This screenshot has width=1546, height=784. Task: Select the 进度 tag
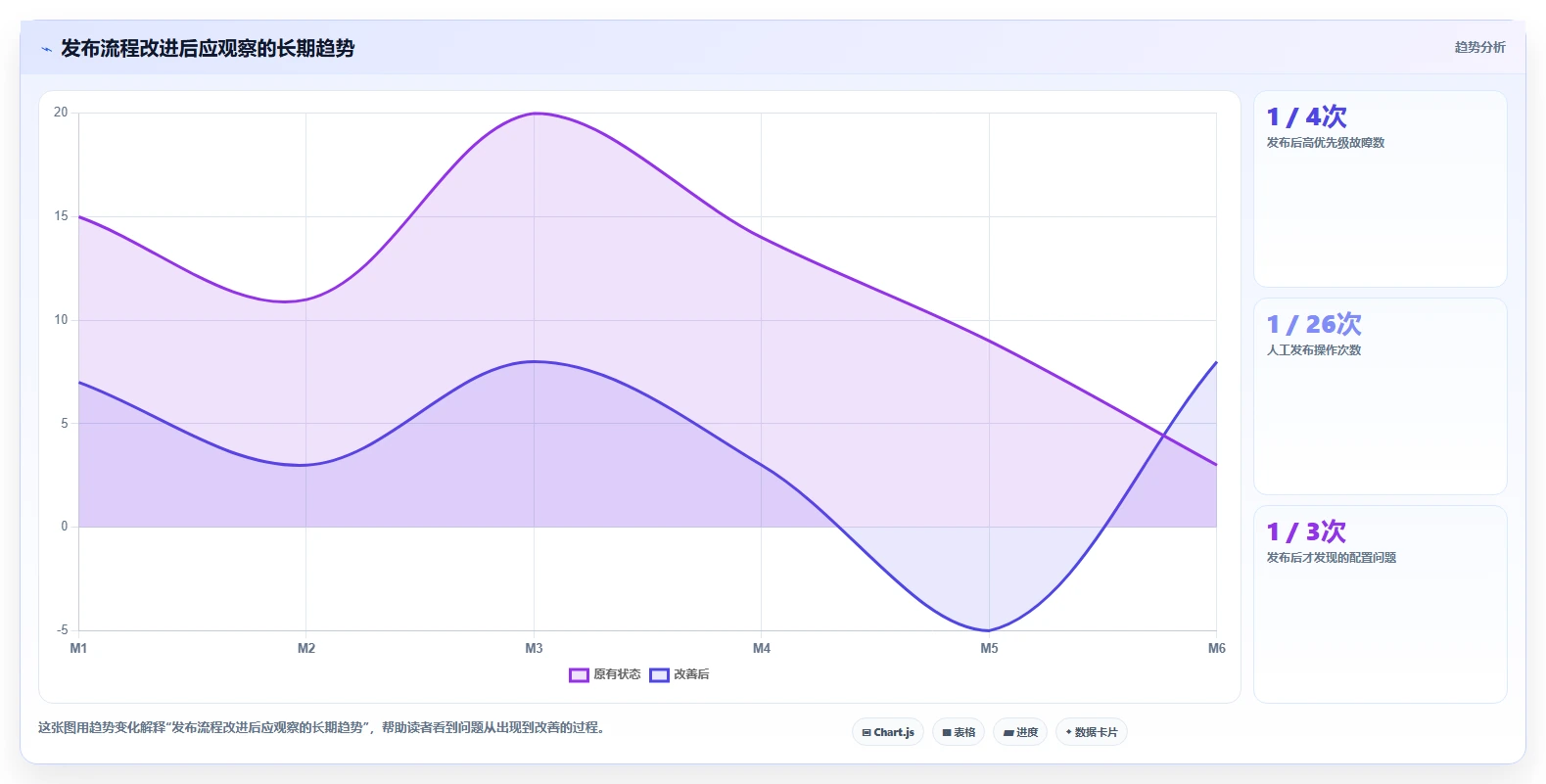(x=1020, y=732)
